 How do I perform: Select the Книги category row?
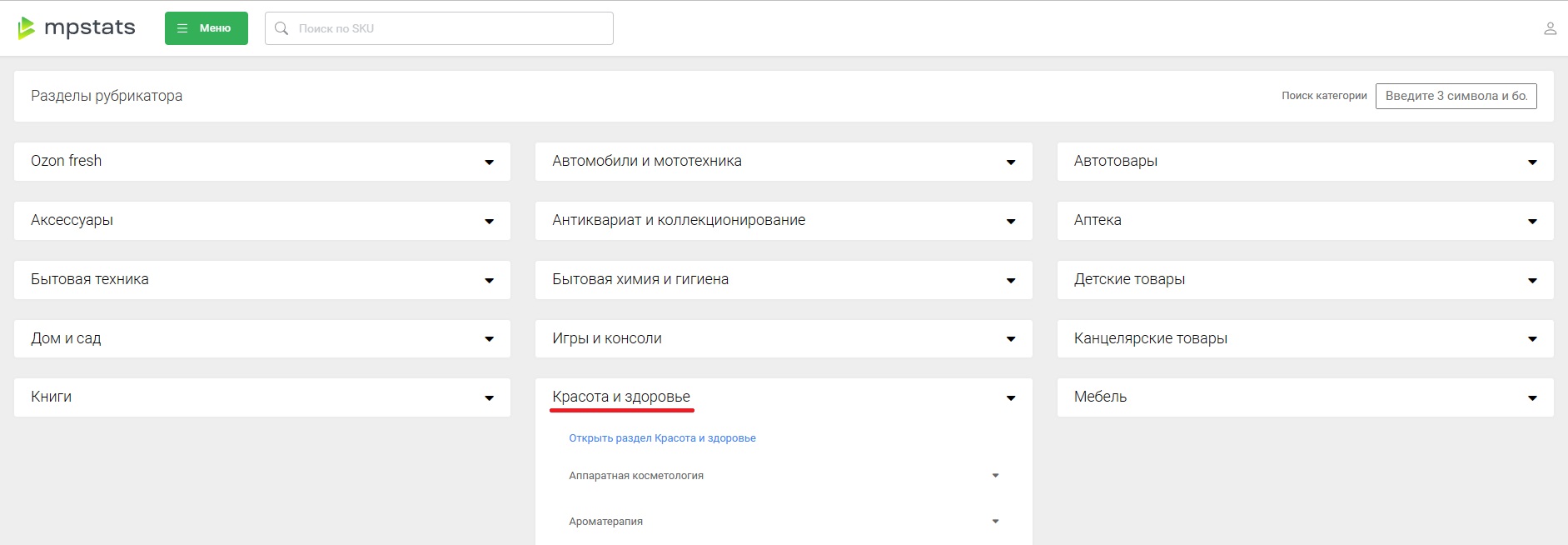(52, 397)
